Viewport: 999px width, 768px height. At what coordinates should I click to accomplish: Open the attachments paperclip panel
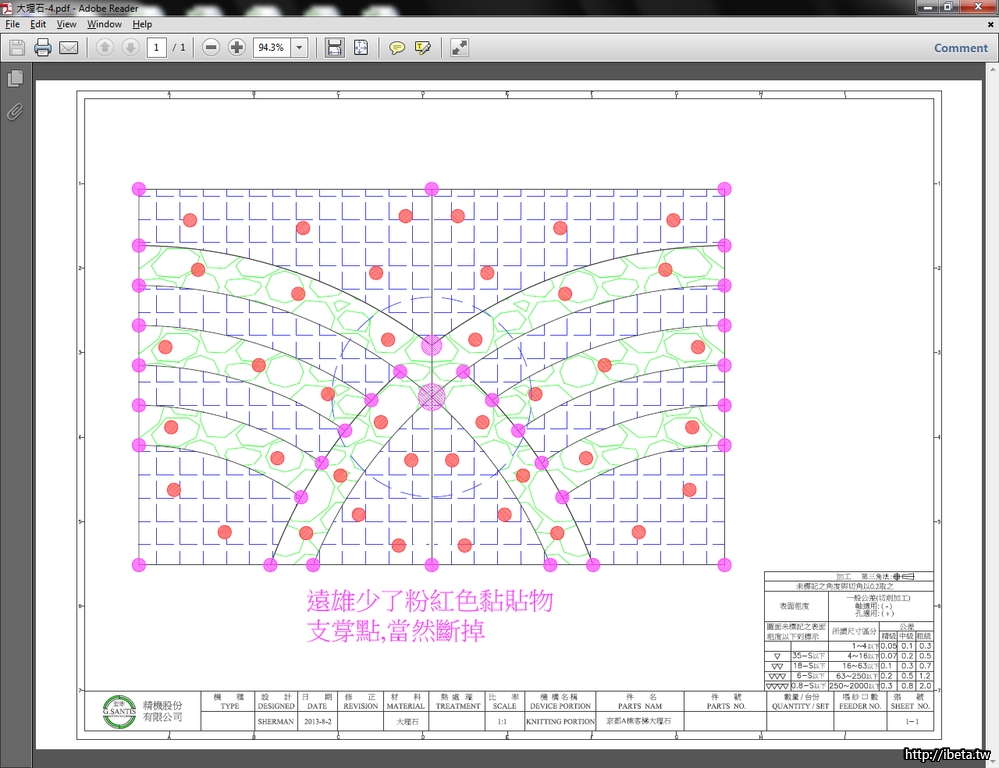click(x=15, y=111)
